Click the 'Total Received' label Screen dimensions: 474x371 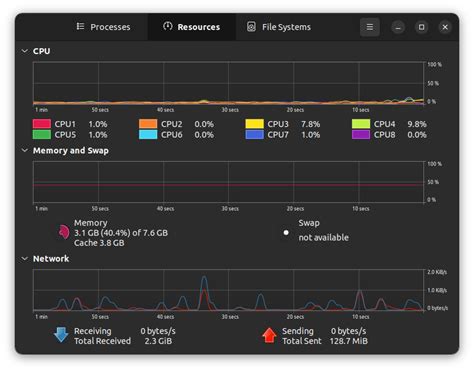(x=102, y=341)
